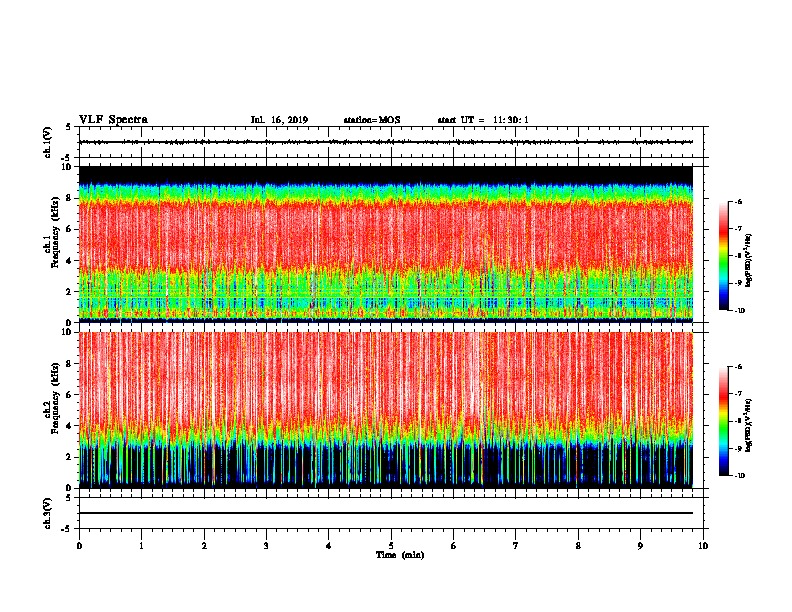This screenshot has height=612, width=792.
Task: Click the "10" tick label on time axis
Action: (x=703, y=545)
